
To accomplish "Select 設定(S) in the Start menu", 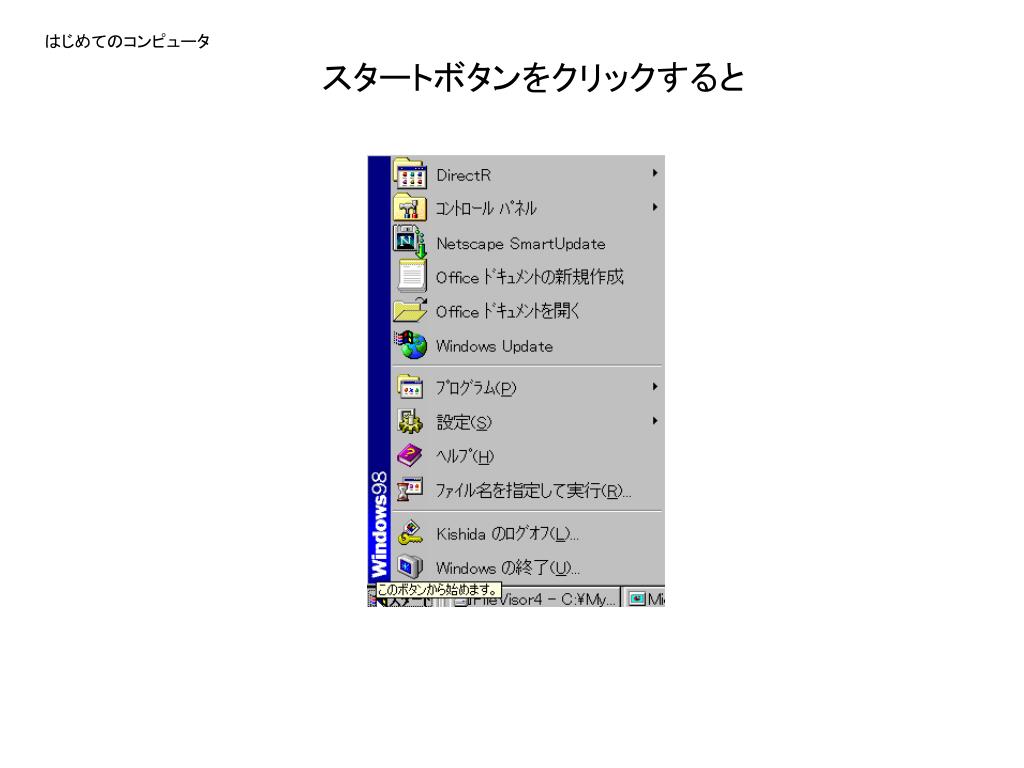I will coord(528,422).
